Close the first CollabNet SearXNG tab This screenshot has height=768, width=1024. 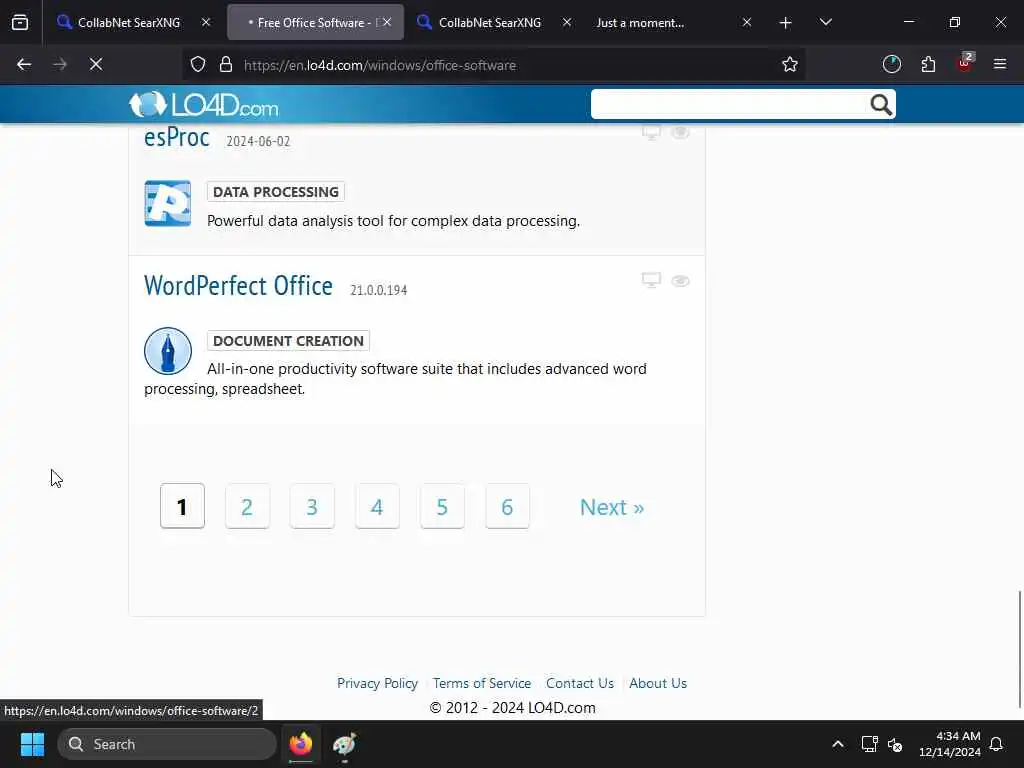coord(206,23)
